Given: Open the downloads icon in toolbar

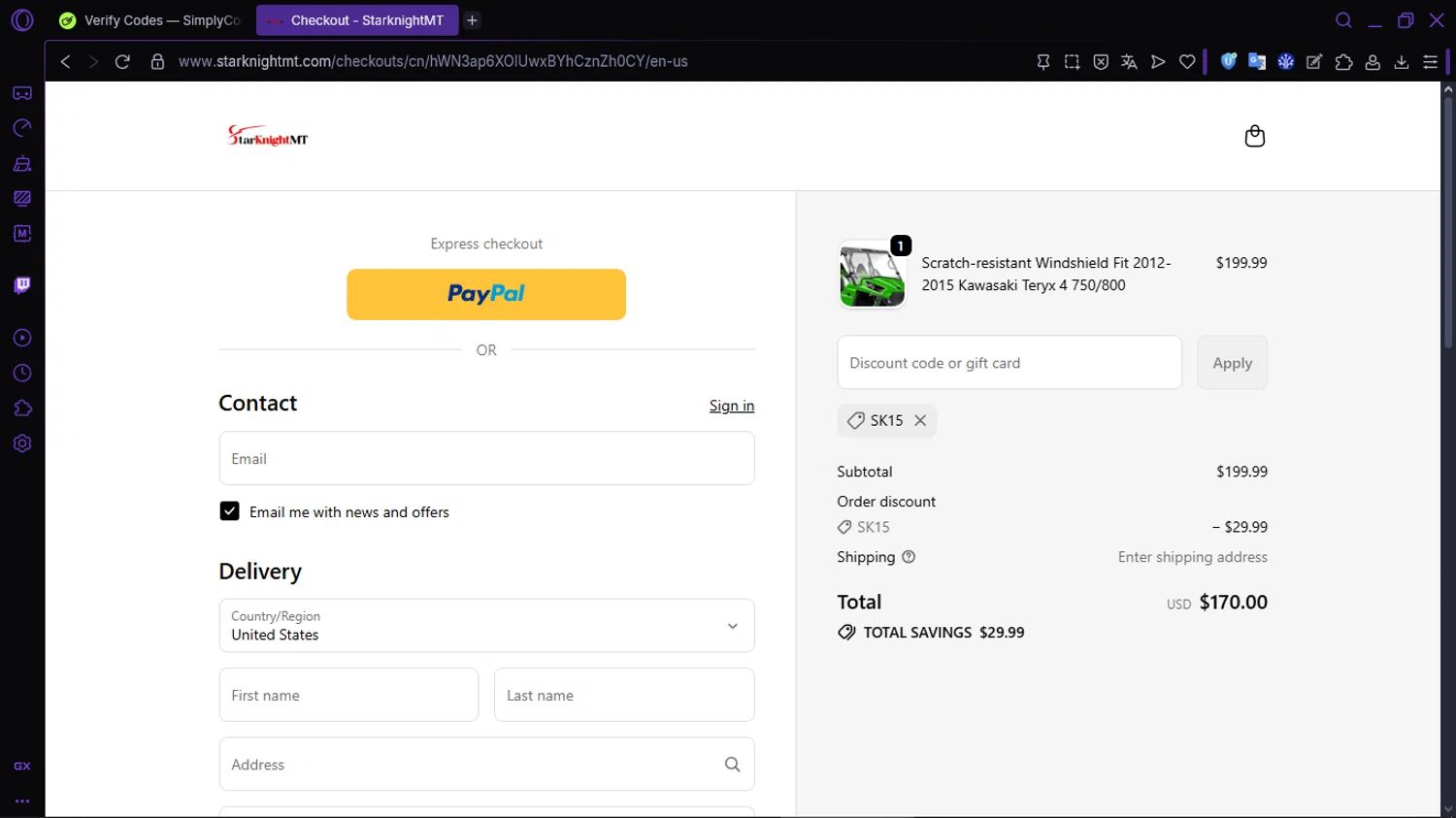Looking at the screenshot, I should (x=1402, y=61).
